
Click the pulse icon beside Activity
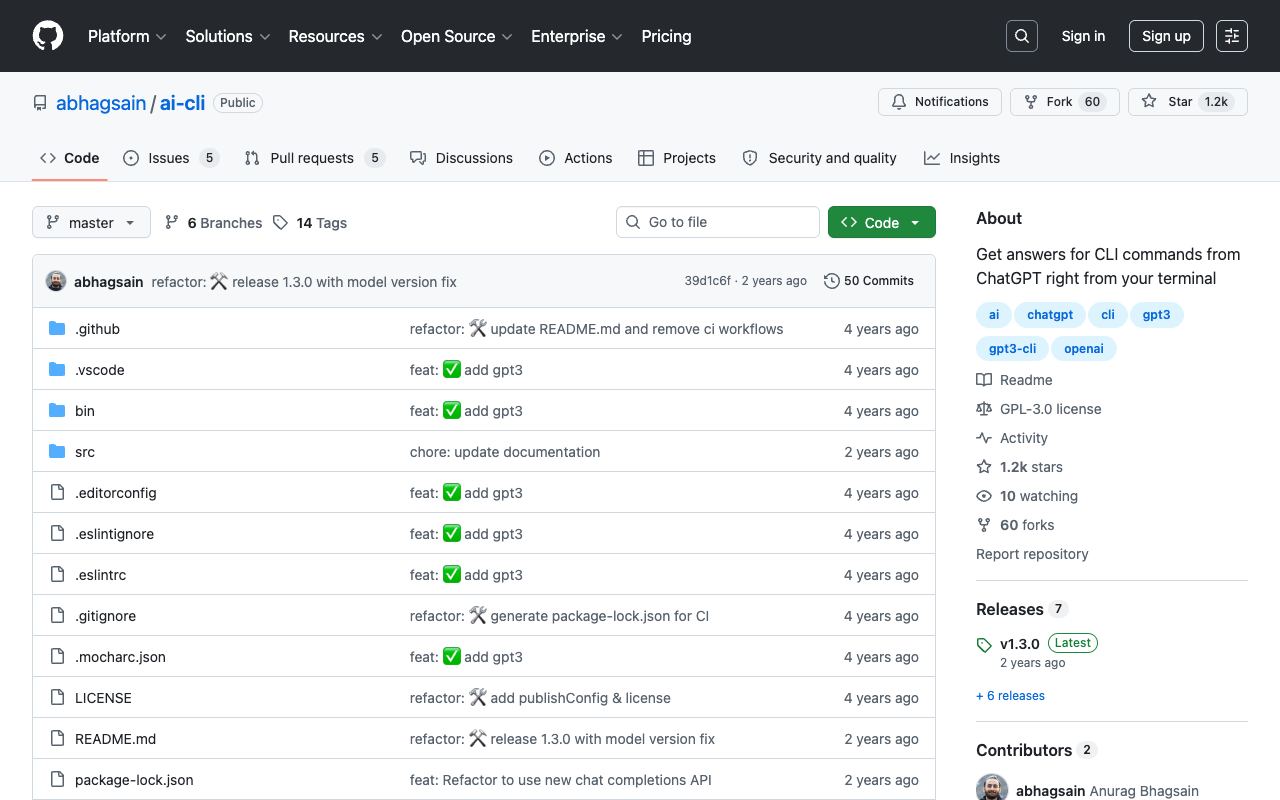(x=984, y=438)
